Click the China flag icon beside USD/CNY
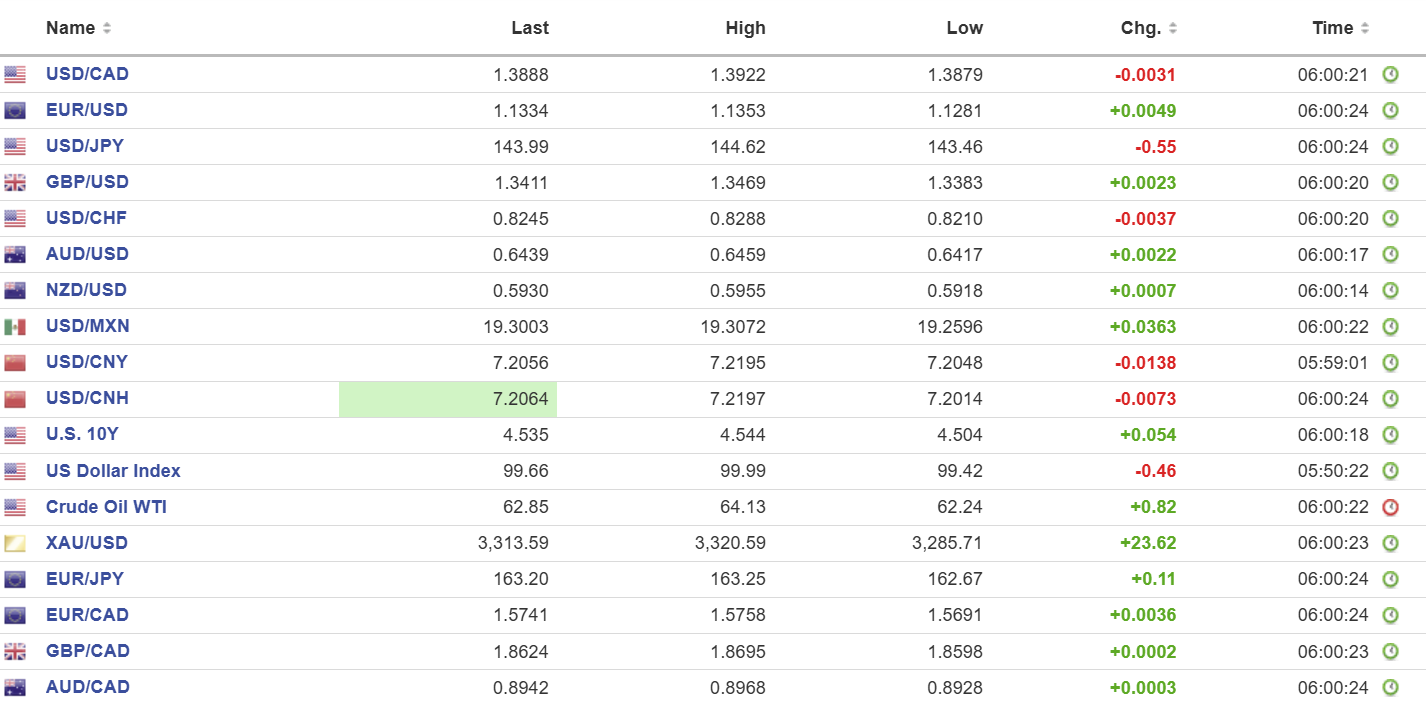The image size is (1426, 703). pyautogui.click(x=15, y=363)
